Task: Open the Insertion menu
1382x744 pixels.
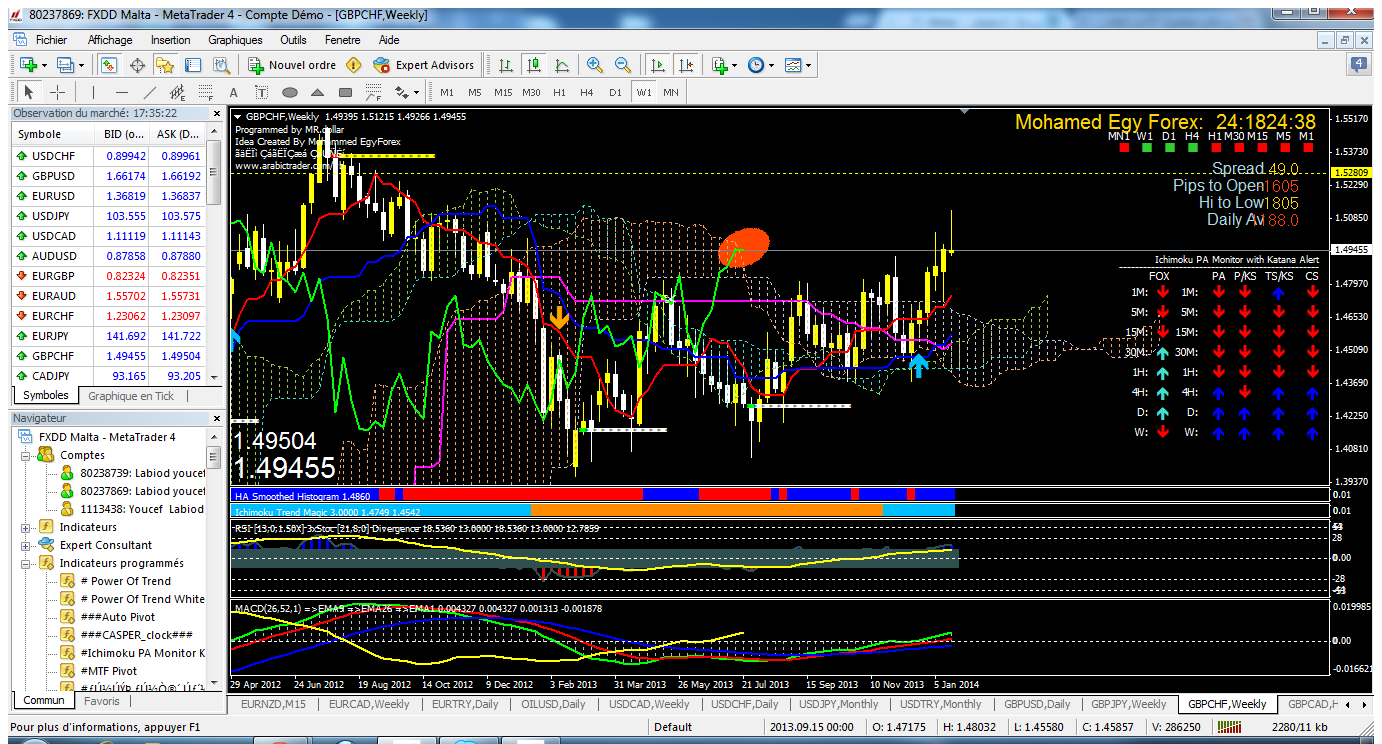Action: 170,40
